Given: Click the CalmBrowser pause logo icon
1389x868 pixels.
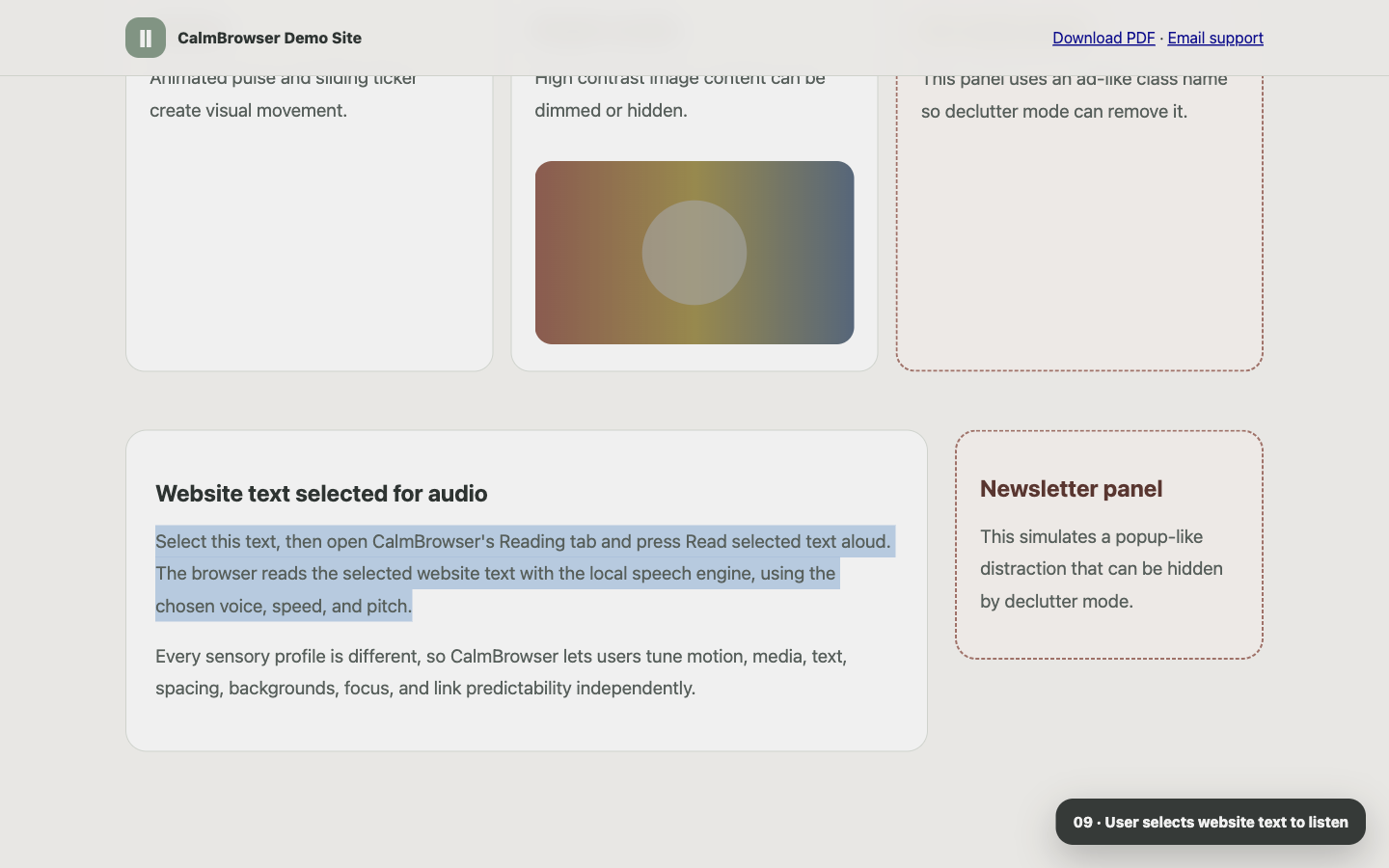Looking at the screenshot, I should 145,38.
